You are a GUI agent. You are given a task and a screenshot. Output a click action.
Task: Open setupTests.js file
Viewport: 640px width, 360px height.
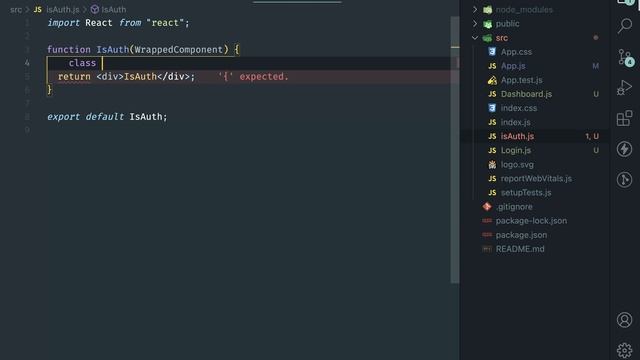tap(526, 193)
